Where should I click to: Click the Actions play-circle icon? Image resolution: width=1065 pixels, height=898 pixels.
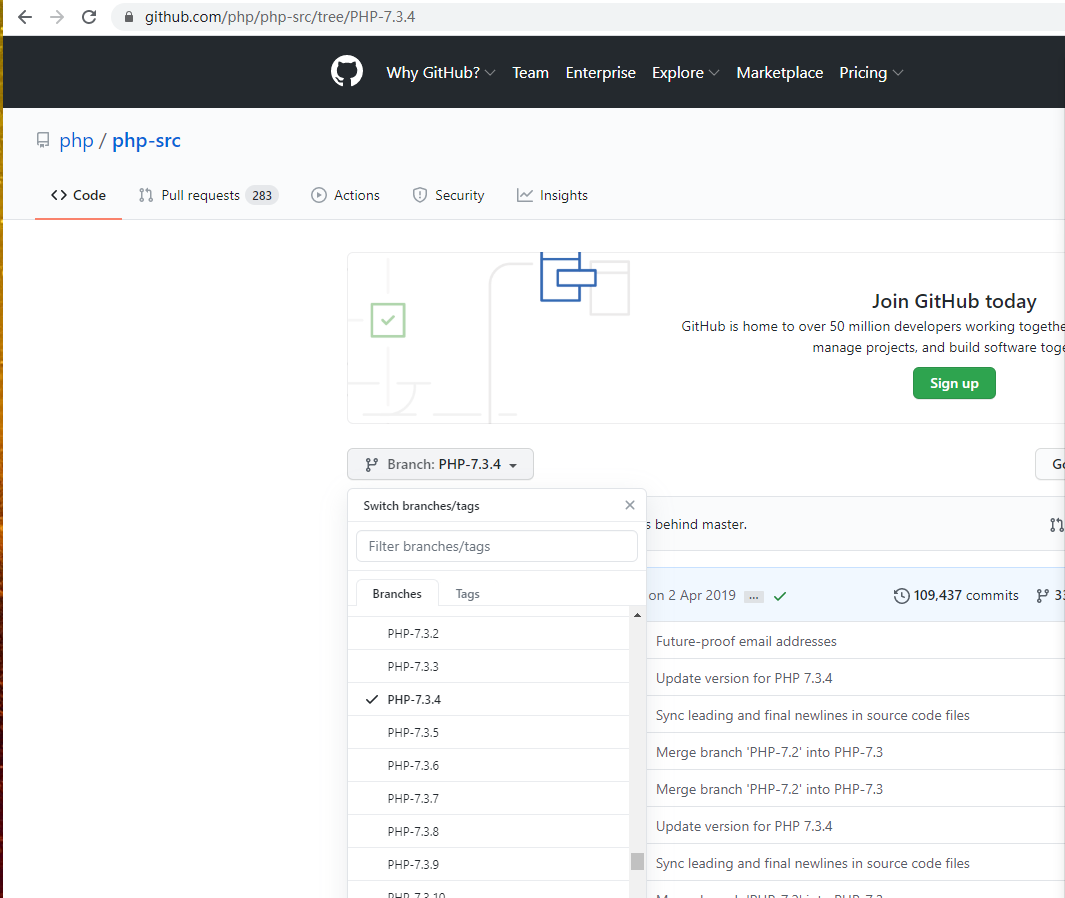pyautogui.click(x=318, y=195)
